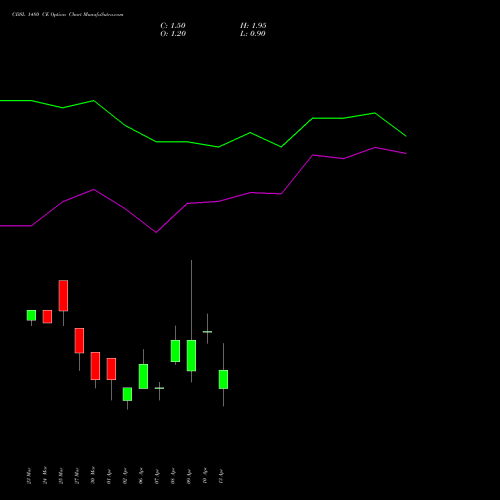Click the purple indicator line
Screen dimensions: 500x500
point(203,202)
